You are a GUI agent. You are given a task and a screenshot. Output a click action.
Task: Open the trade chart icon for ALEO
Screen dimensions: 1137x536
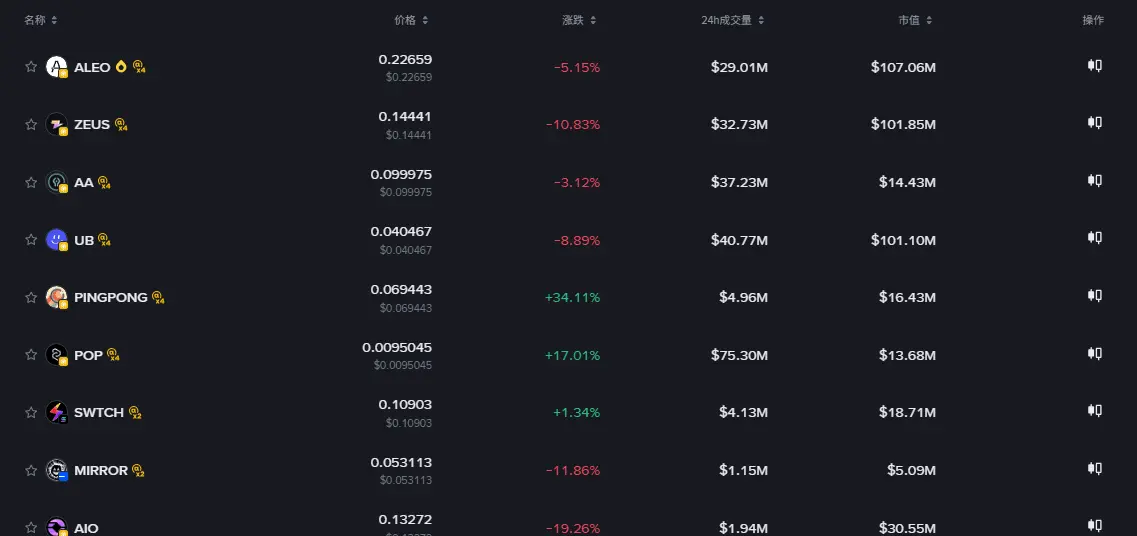(x=1094, y=66)
